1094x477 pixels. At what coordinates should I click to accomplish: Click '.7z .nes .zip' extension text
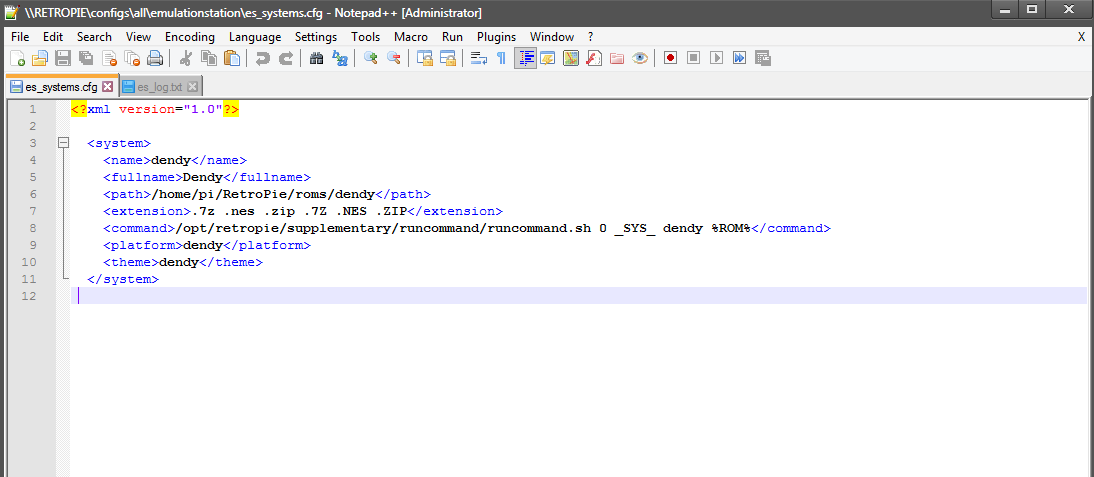[243, 211]
